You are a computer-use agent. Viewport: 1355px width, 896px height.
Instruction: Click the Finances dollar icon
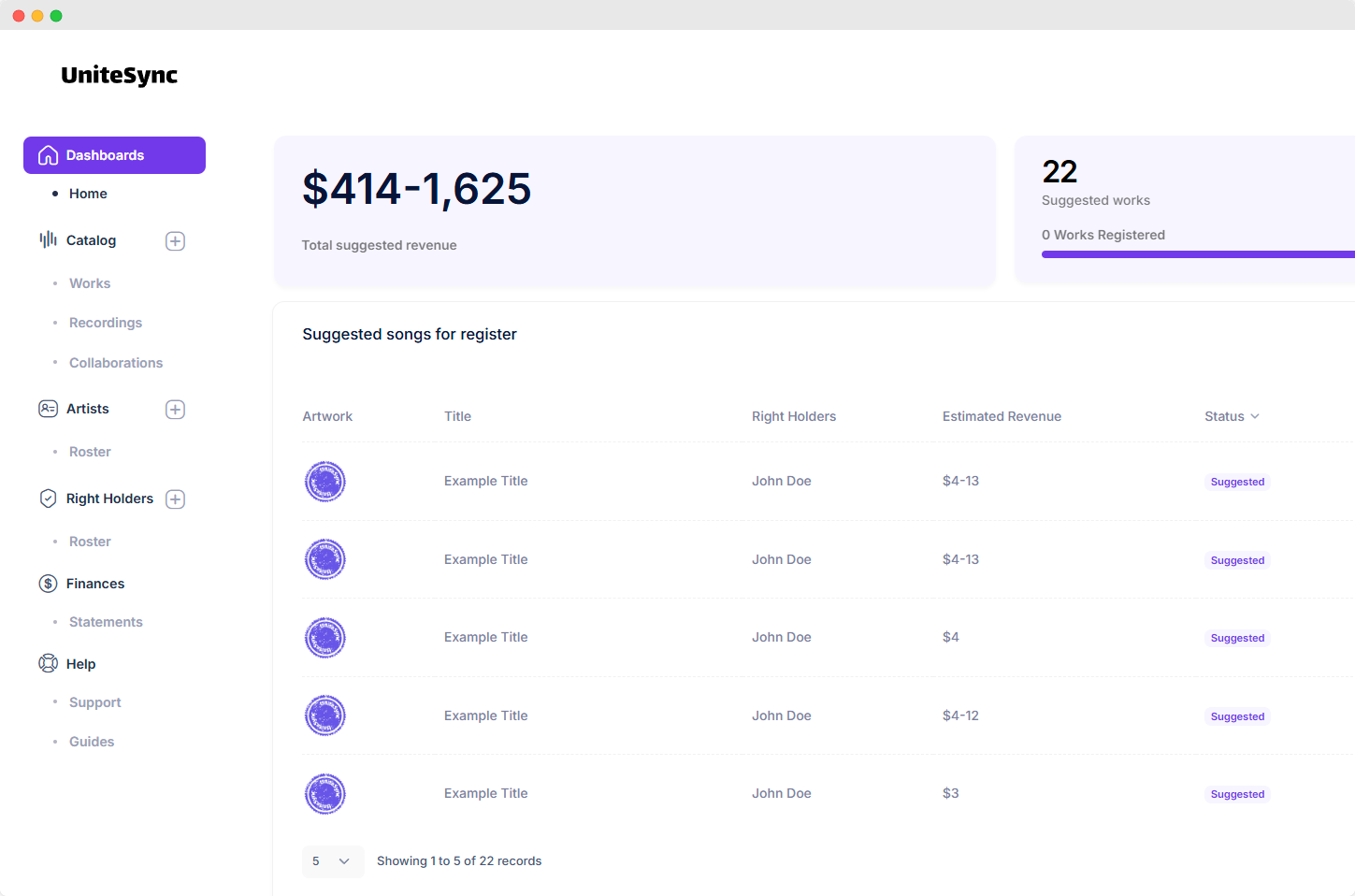[x=48, y=583]
